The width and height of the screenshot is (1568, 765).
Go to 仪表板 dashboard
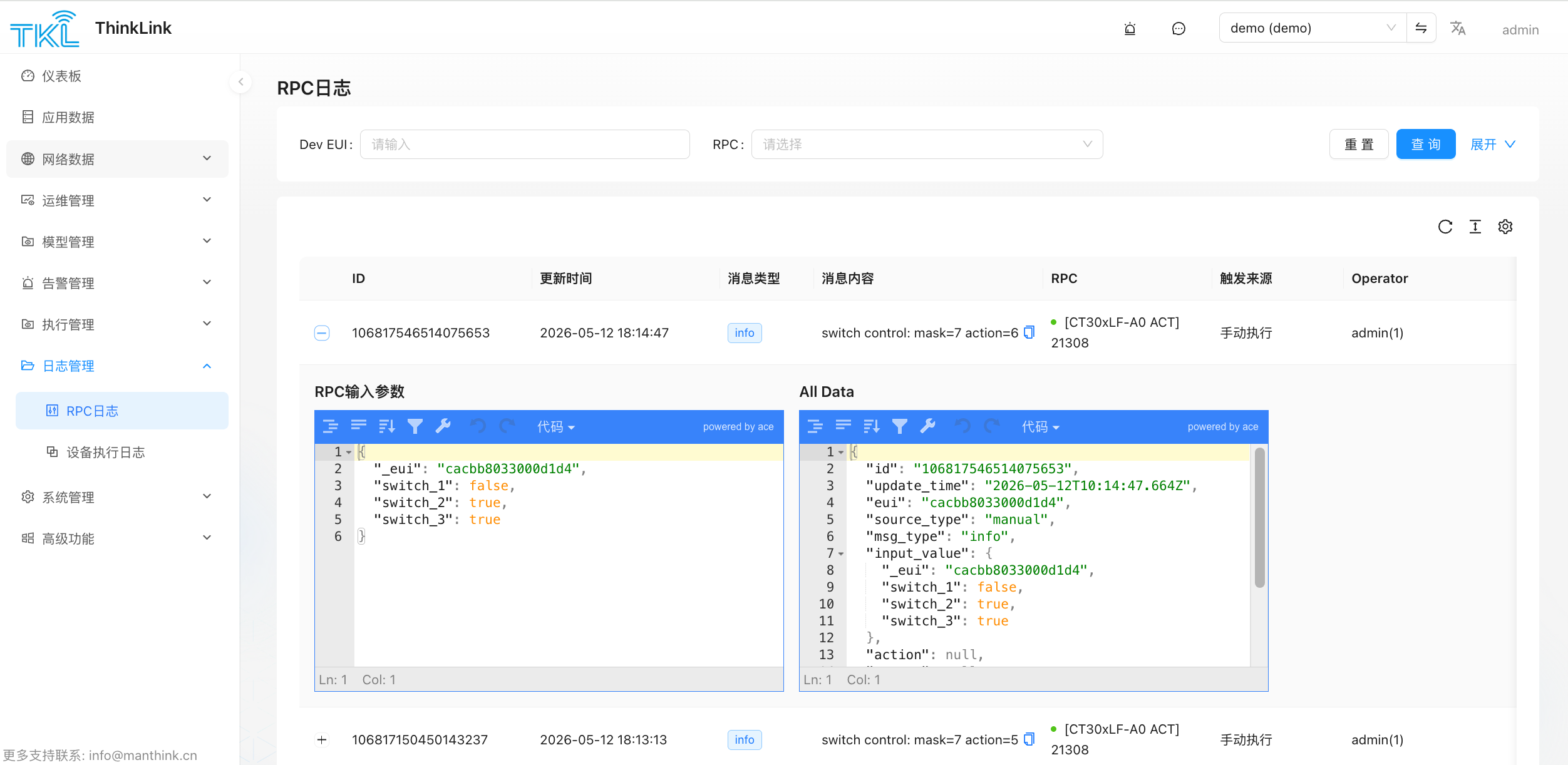coord(117,76)
